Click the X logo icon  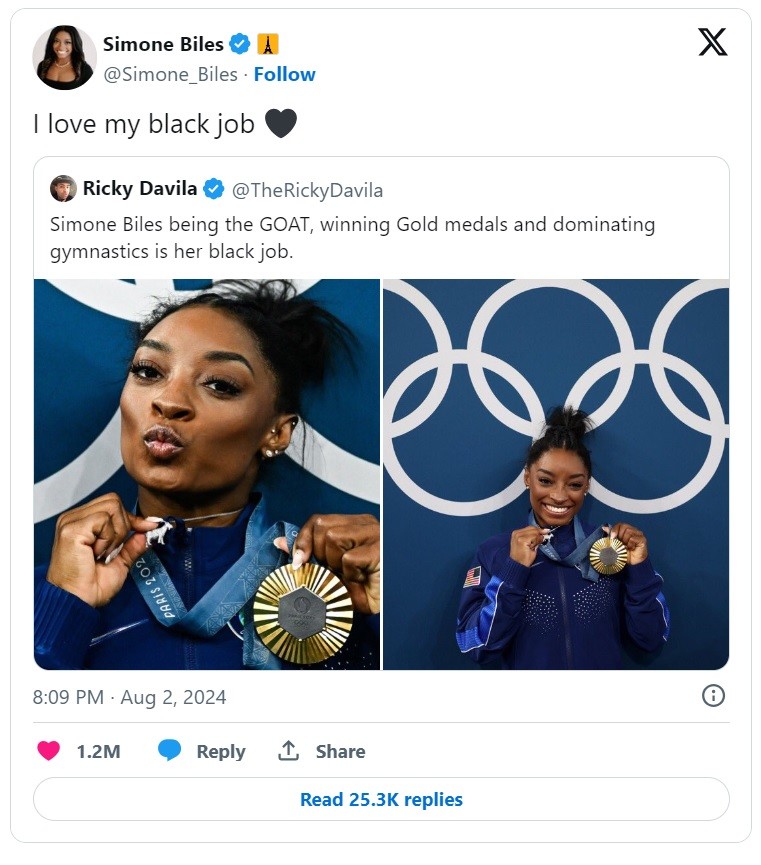point(712,42)
